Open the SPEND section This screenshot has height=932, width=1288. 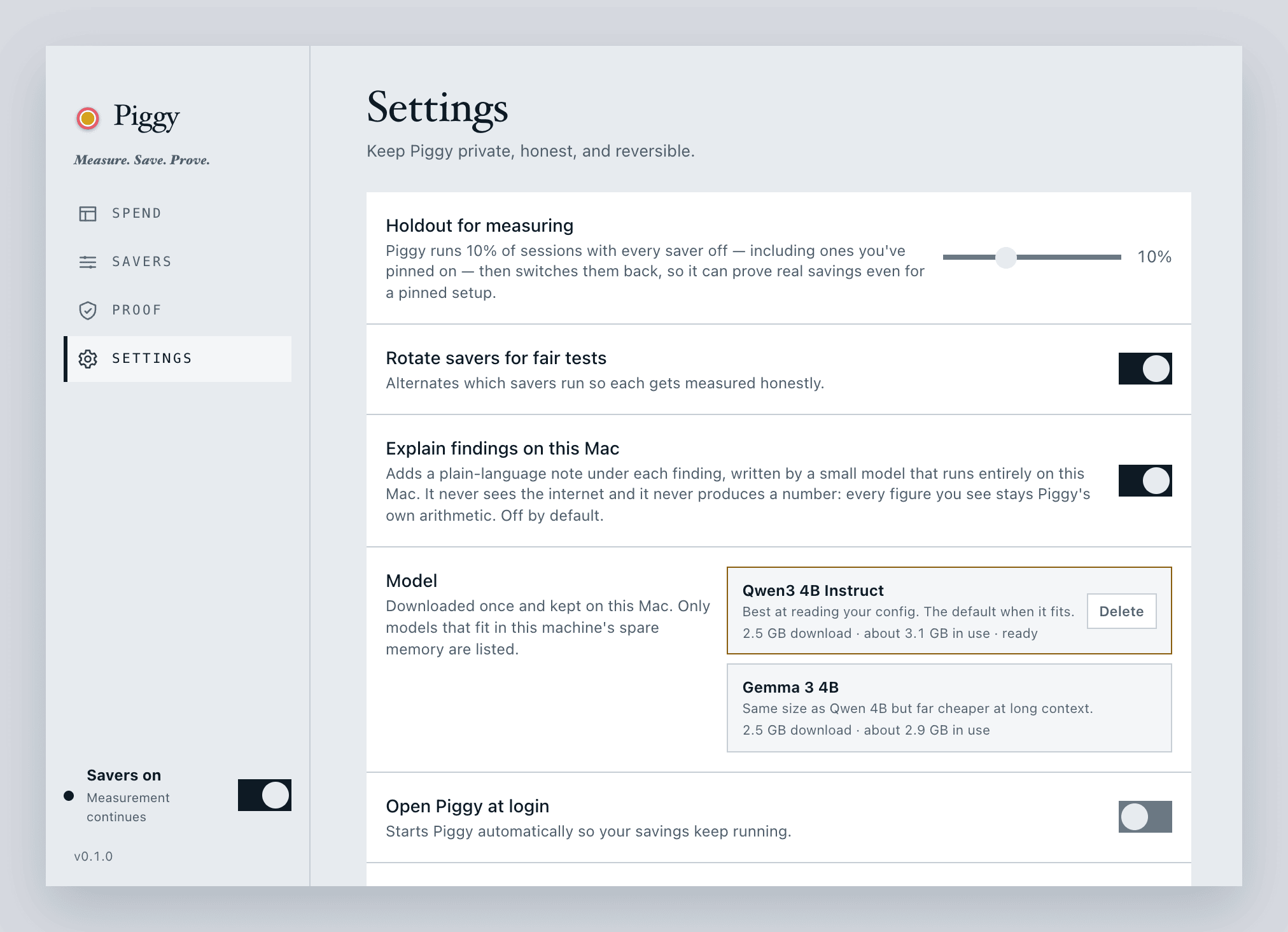click(178, 213)
